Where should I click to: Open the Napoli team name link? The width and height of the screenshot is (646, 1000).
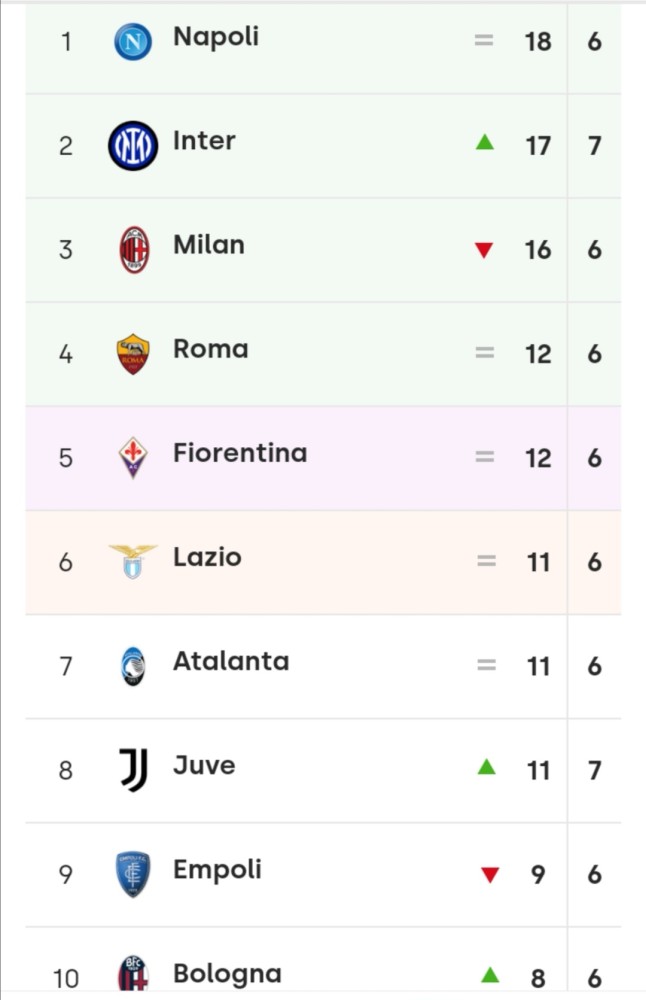pyautogui.click(x=216, y=38)
